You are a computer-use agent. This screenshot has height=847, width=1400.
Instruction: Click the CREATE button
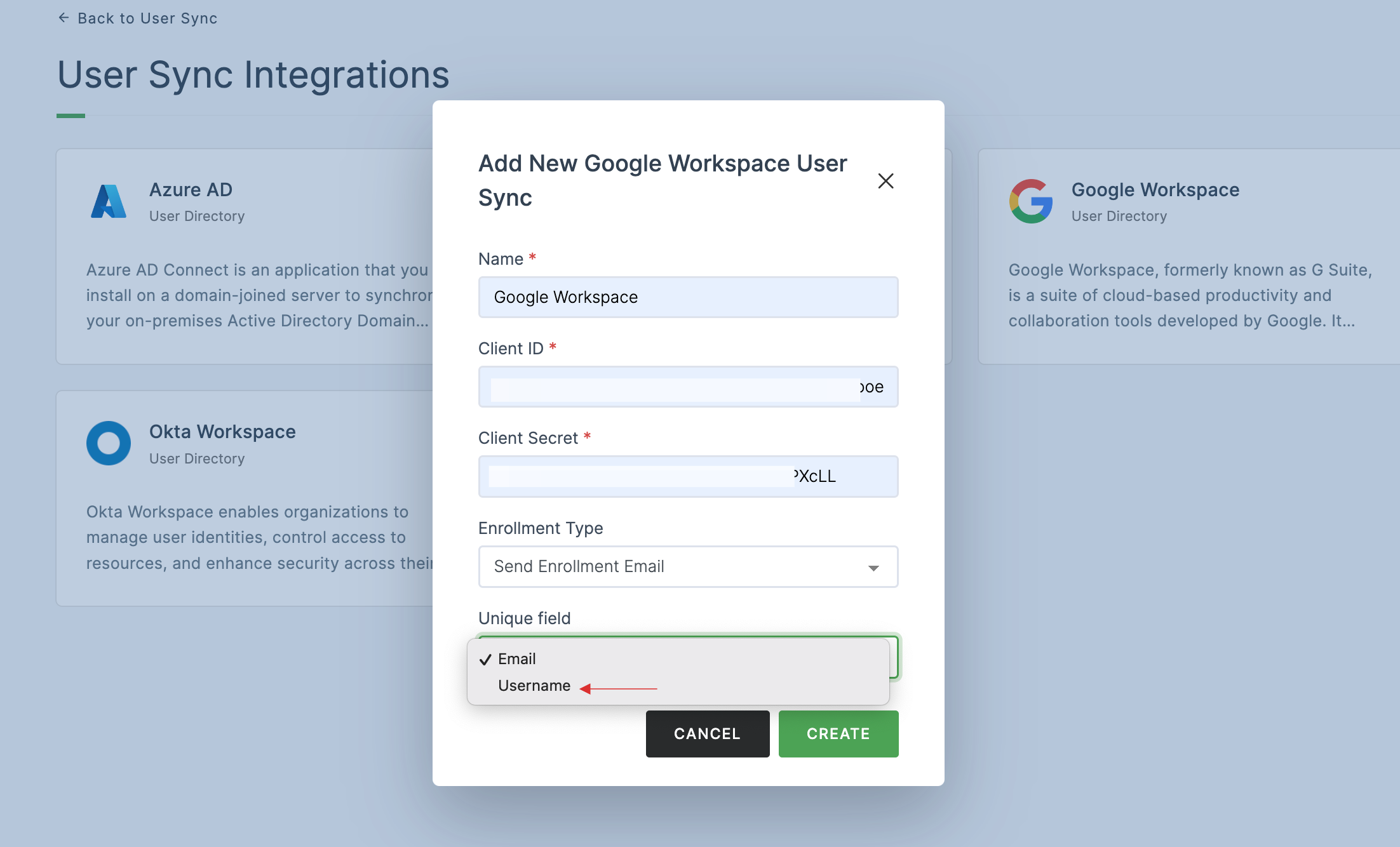(x=838, y=734)
